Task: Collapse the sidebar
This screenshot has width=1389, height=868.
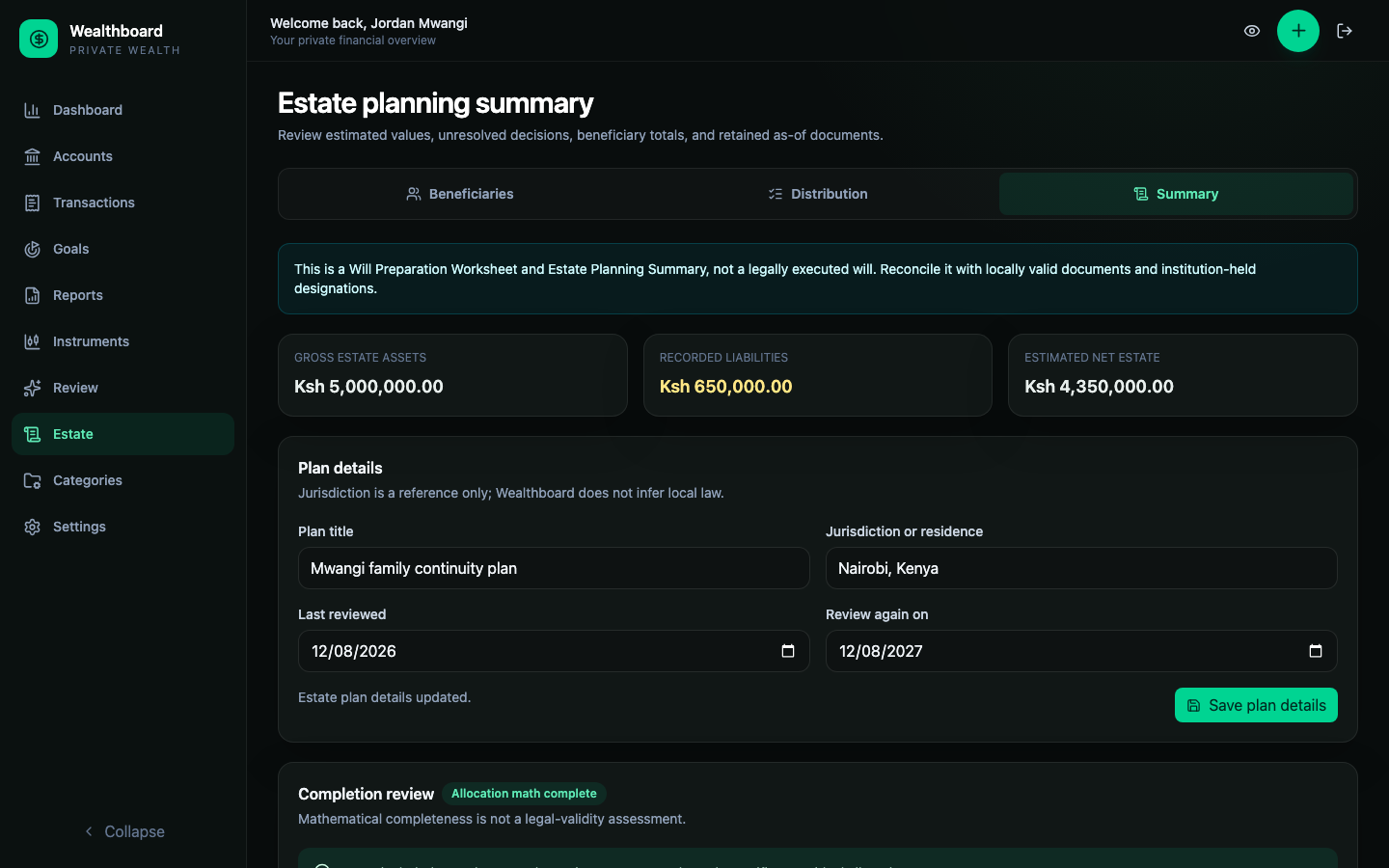Action: pyautogui.click(x=123, y=831)
